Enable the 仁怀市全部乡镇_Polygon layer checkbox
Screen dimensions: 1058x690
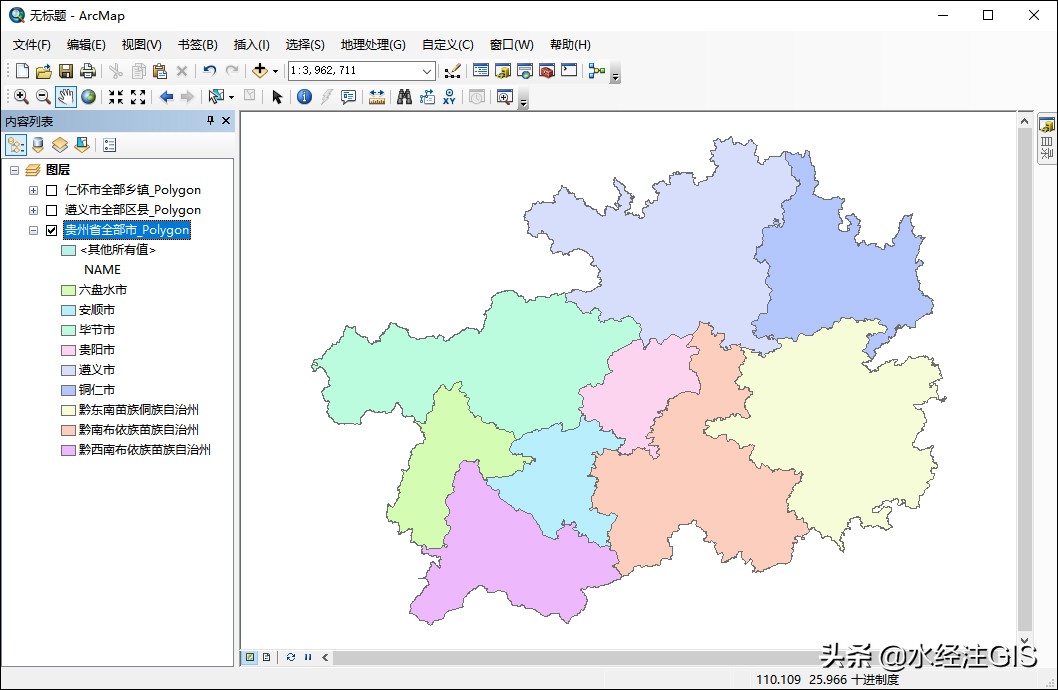click(x=52, y=190)
